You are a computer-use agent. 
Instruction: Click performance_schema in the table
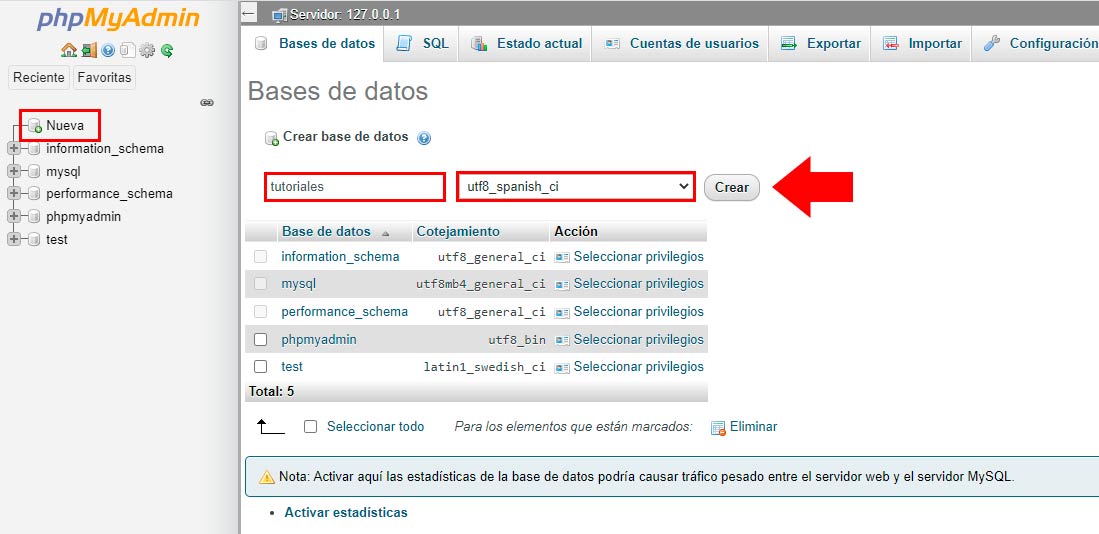pyautogui.click(x=345, y=311)
